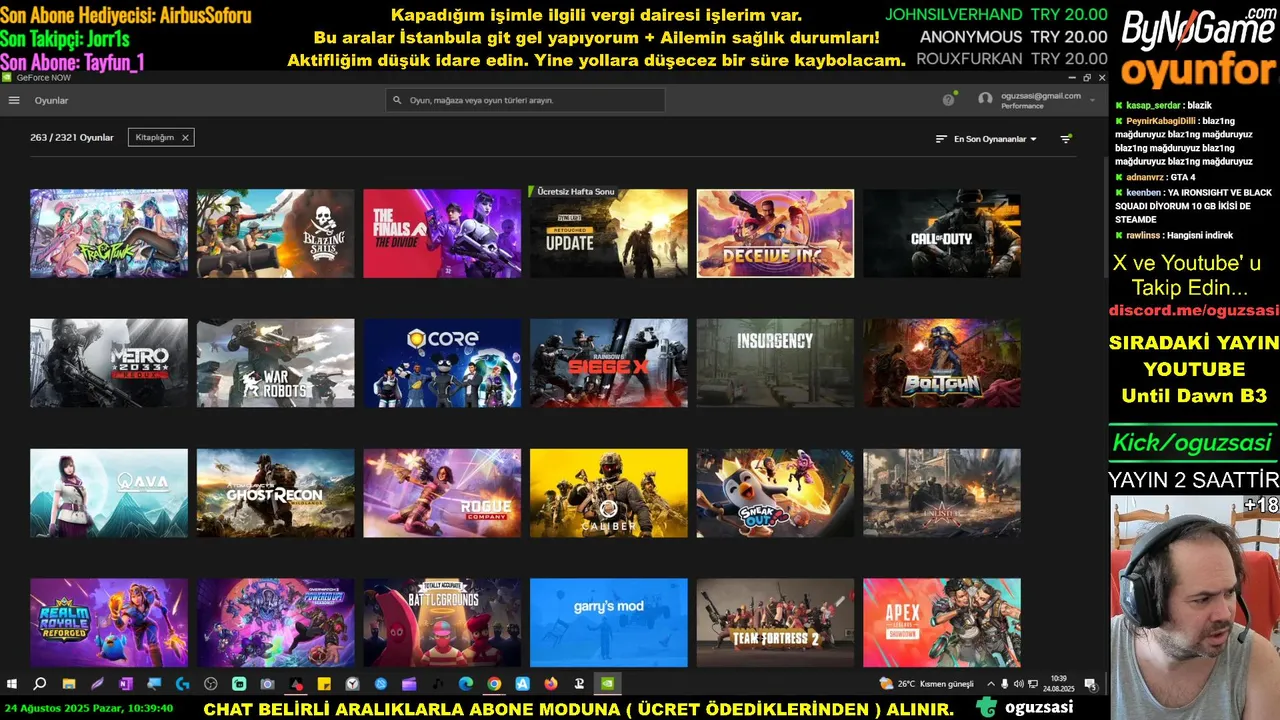This screenshot has height=720, width=1280.
Task: Show hidden system tray icons
Action: (x=991, y=684)
